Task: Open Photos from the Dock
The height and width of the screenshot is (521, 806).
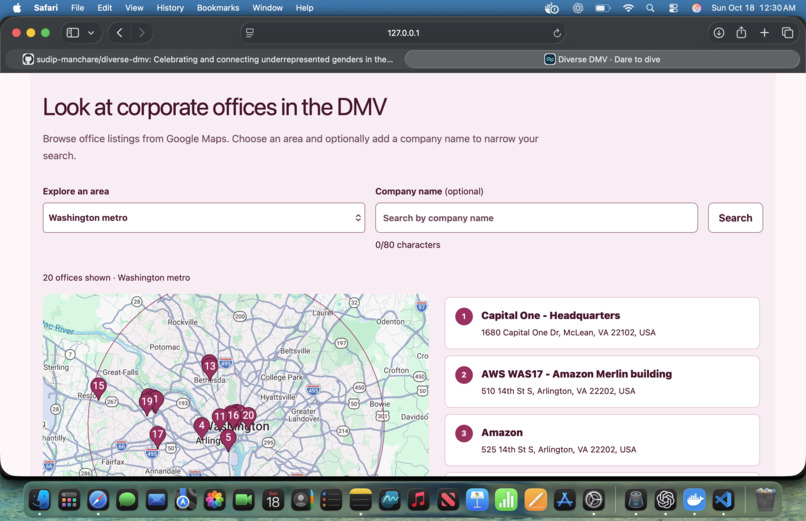Action: coord(214,499)
